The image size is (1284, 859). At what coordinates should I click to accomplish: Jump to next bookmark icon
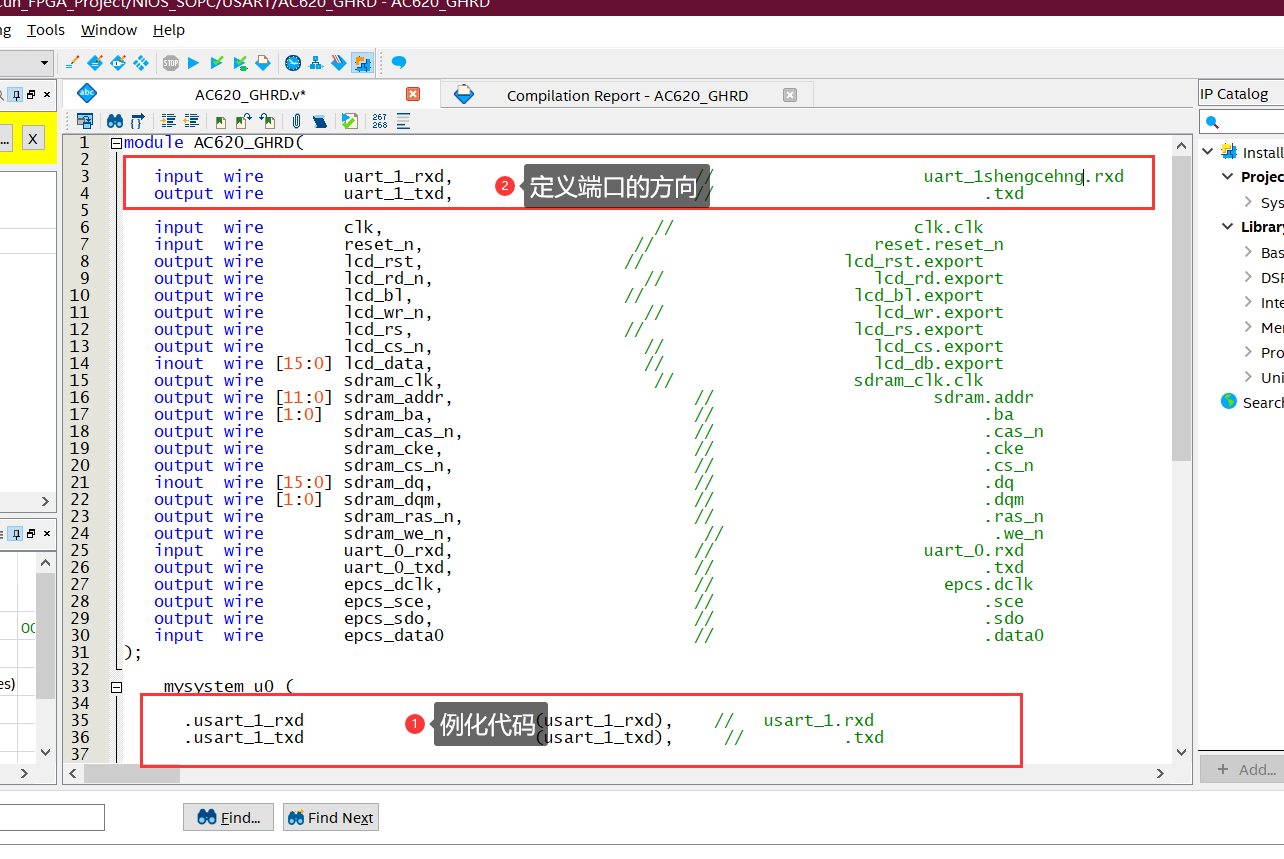pos(244,121)
